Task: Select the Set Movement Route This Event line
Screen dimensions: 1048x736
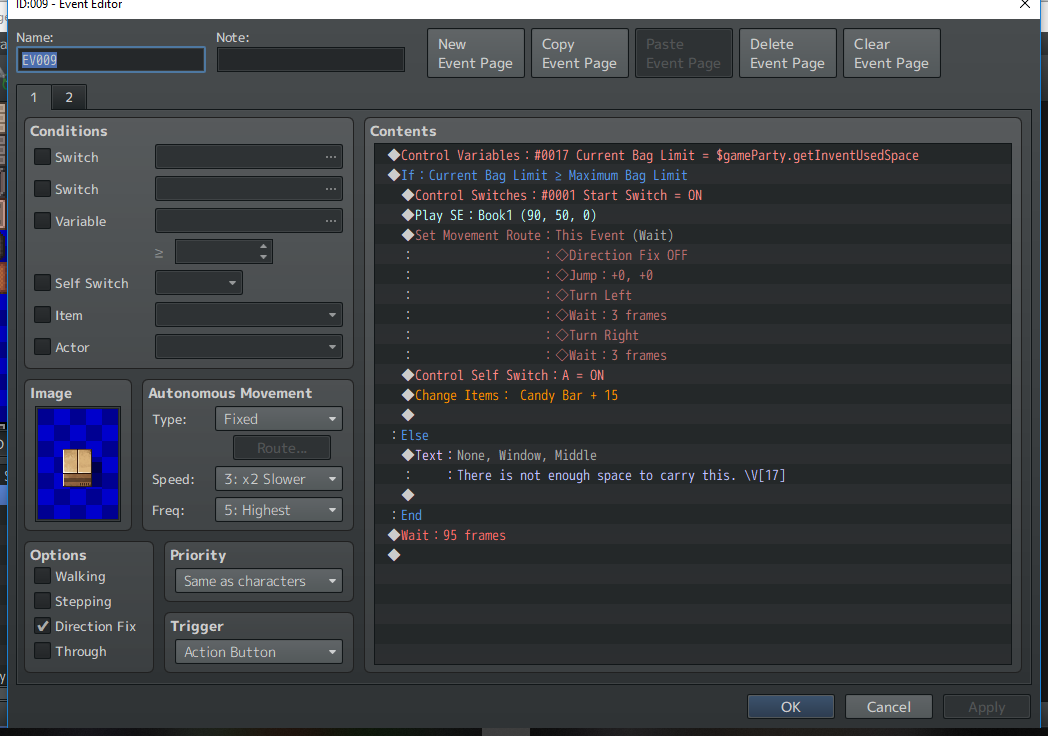Action: [x=693, y=235]
